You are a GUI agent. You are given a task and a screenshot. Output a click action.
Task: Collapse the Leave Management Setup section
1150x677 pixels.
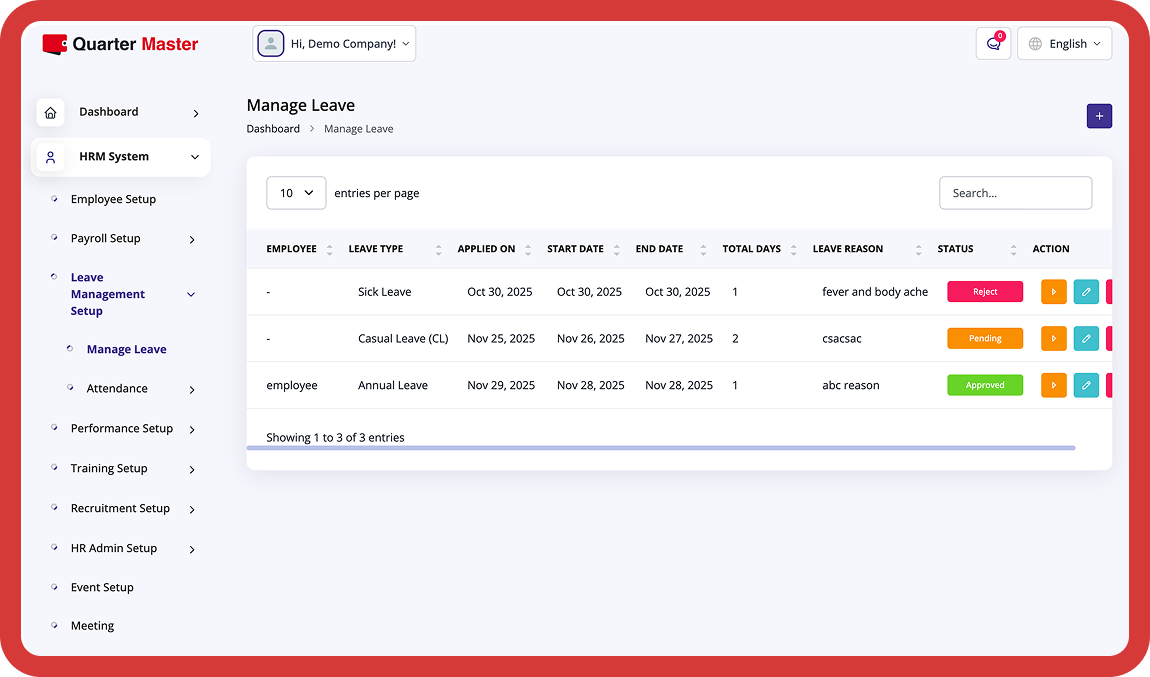(190, 294)
